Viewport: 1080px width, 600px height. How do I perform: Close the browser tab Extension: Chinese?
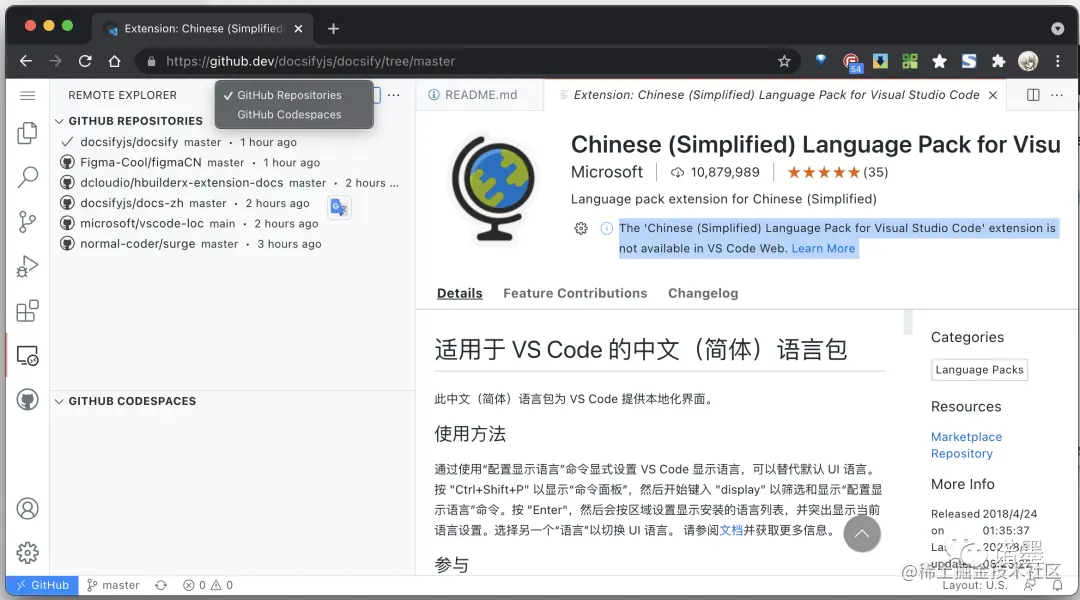point(298,29)
